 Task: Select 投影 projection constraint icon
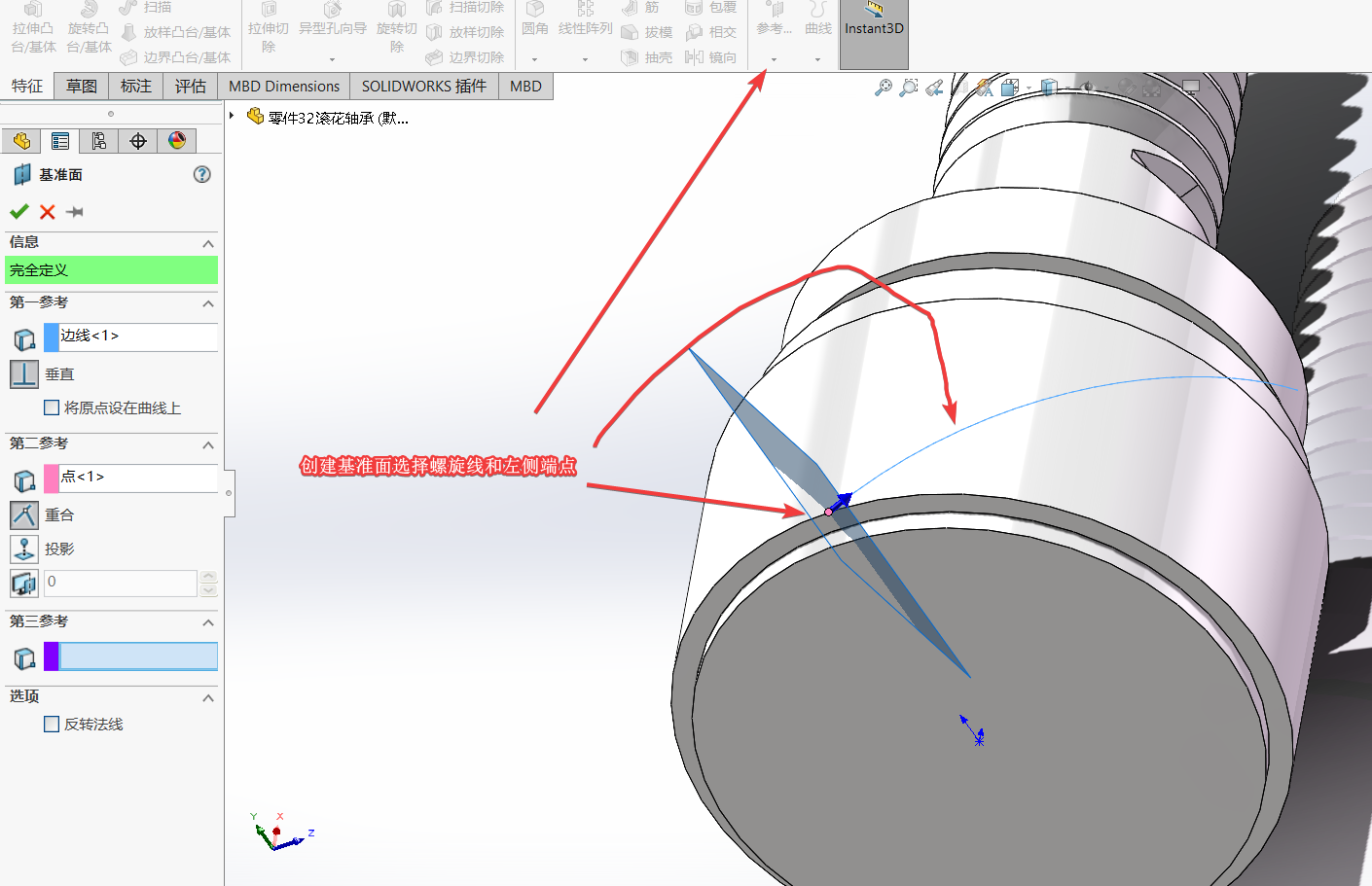tap(24, 549)
